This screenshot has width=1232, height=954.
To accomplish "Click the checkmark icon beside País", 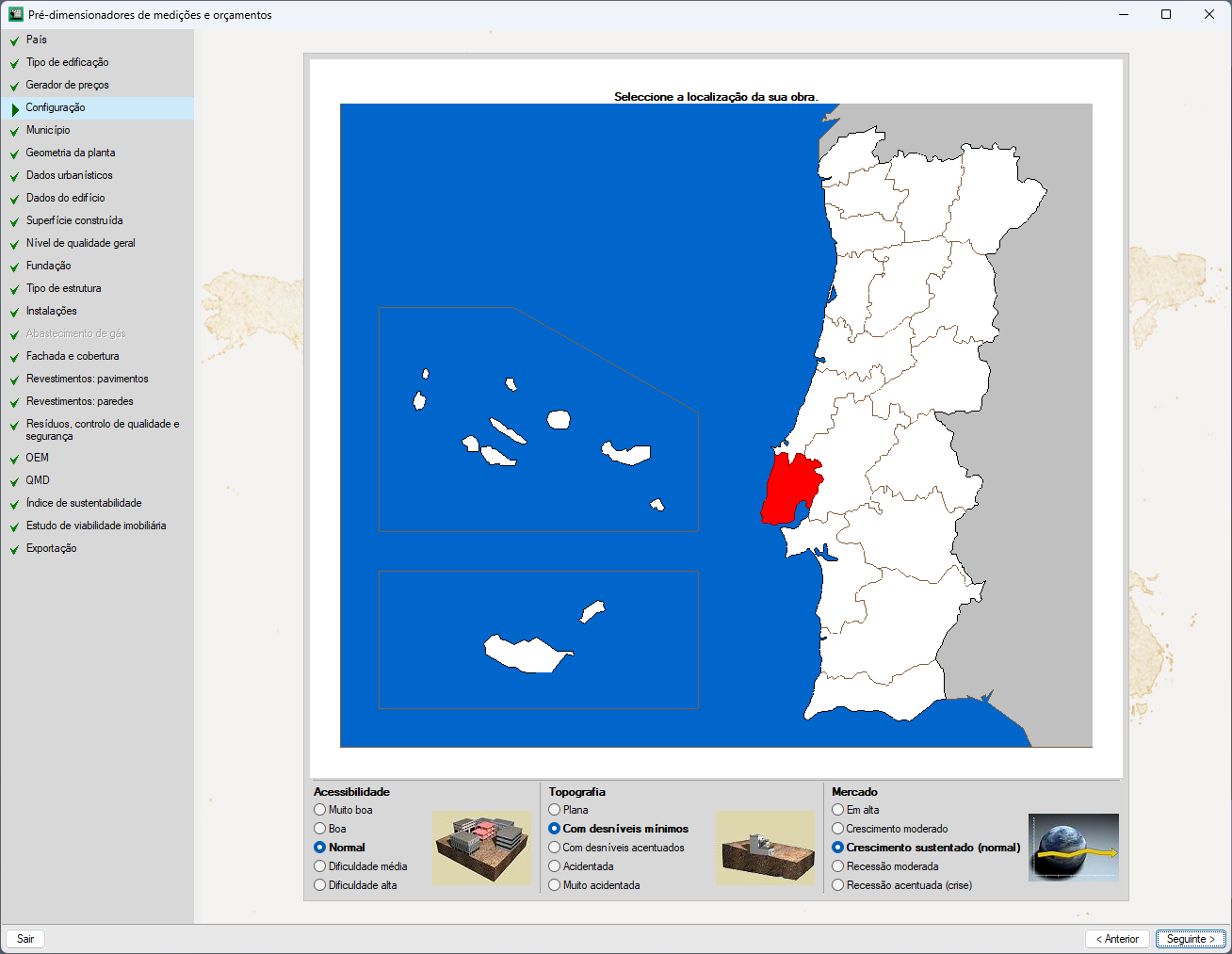I will (14, 40).
